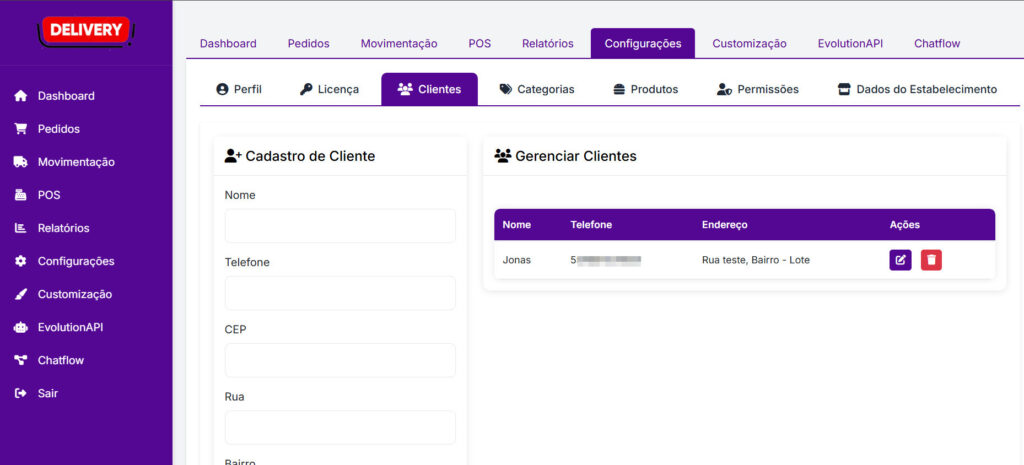Click the shopping cart icon beside Pedidos

pos(21,129)
